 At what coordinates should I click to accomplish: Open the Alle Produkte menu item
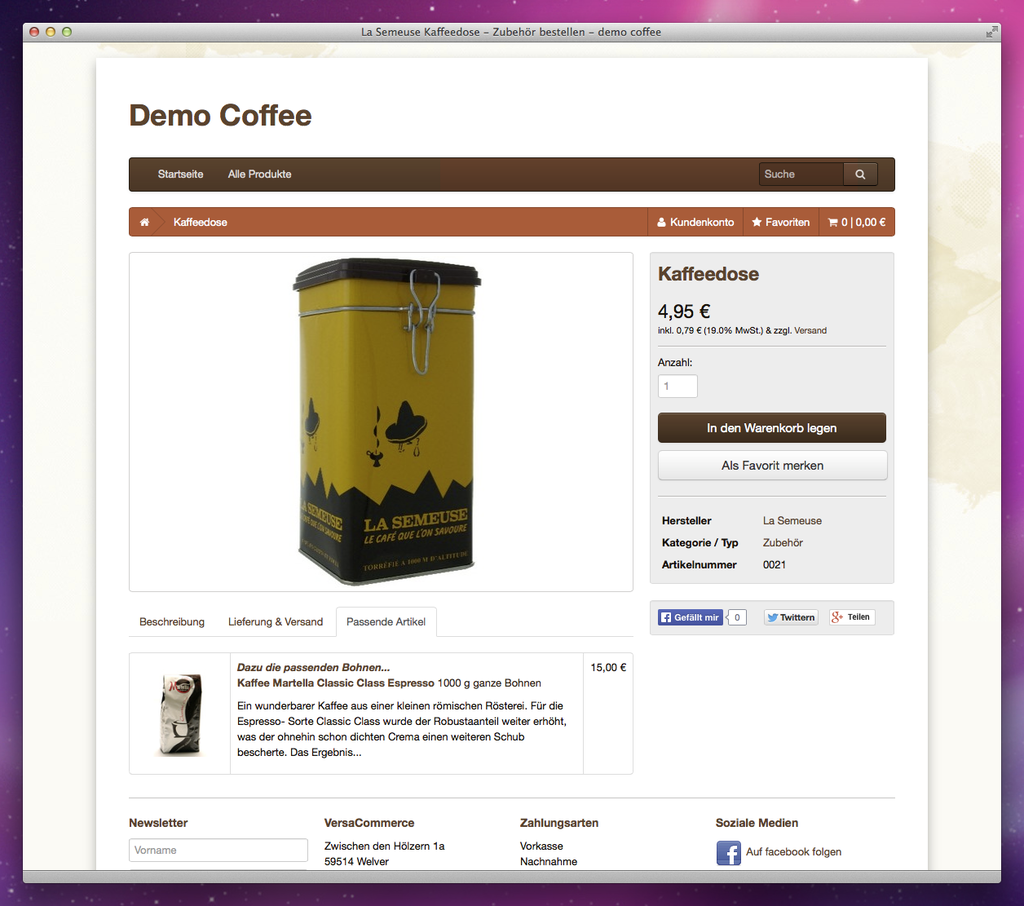coord(259,174)
